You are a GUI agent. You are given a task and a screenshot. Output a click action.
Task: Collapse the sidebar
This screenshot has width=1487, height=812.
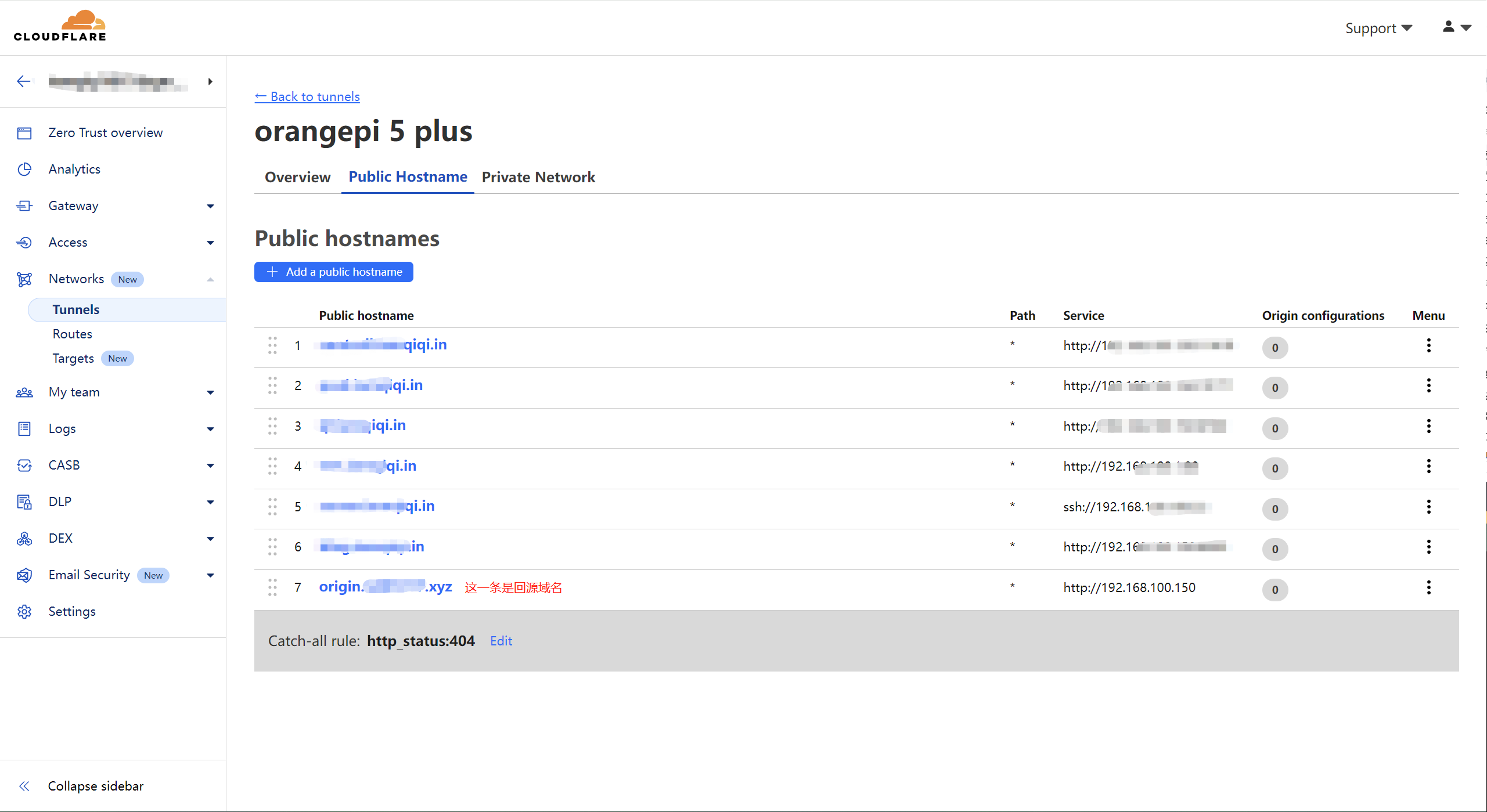click(95, 786)
